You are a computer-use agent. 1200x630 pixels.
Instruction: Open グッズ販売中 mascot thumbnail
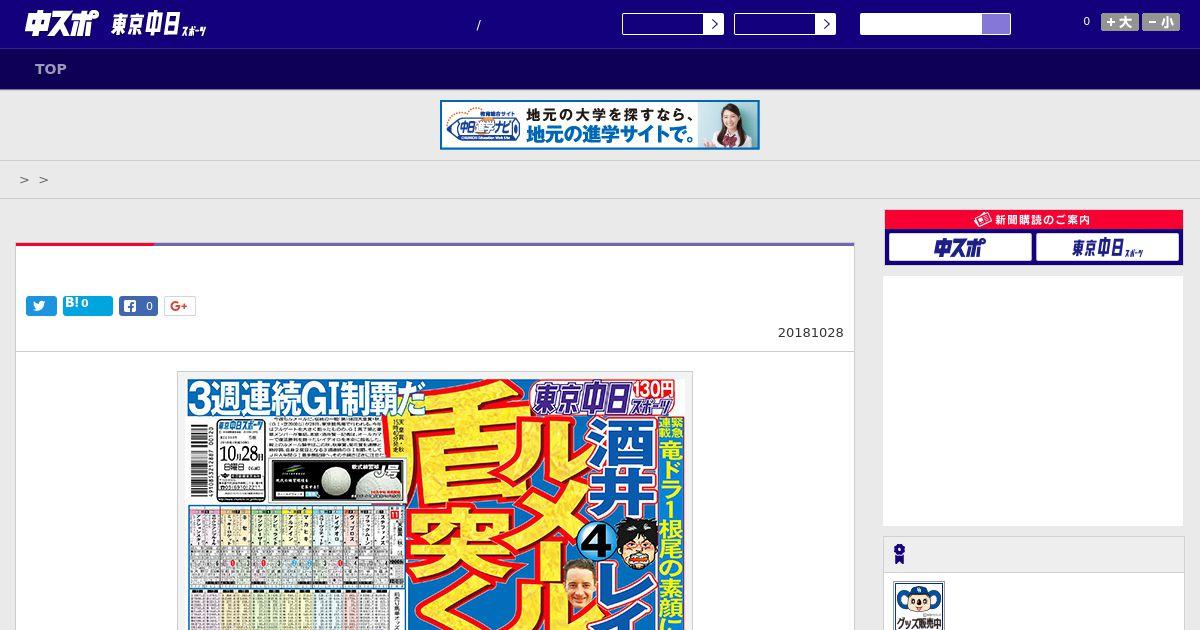[x=919, y=606]
